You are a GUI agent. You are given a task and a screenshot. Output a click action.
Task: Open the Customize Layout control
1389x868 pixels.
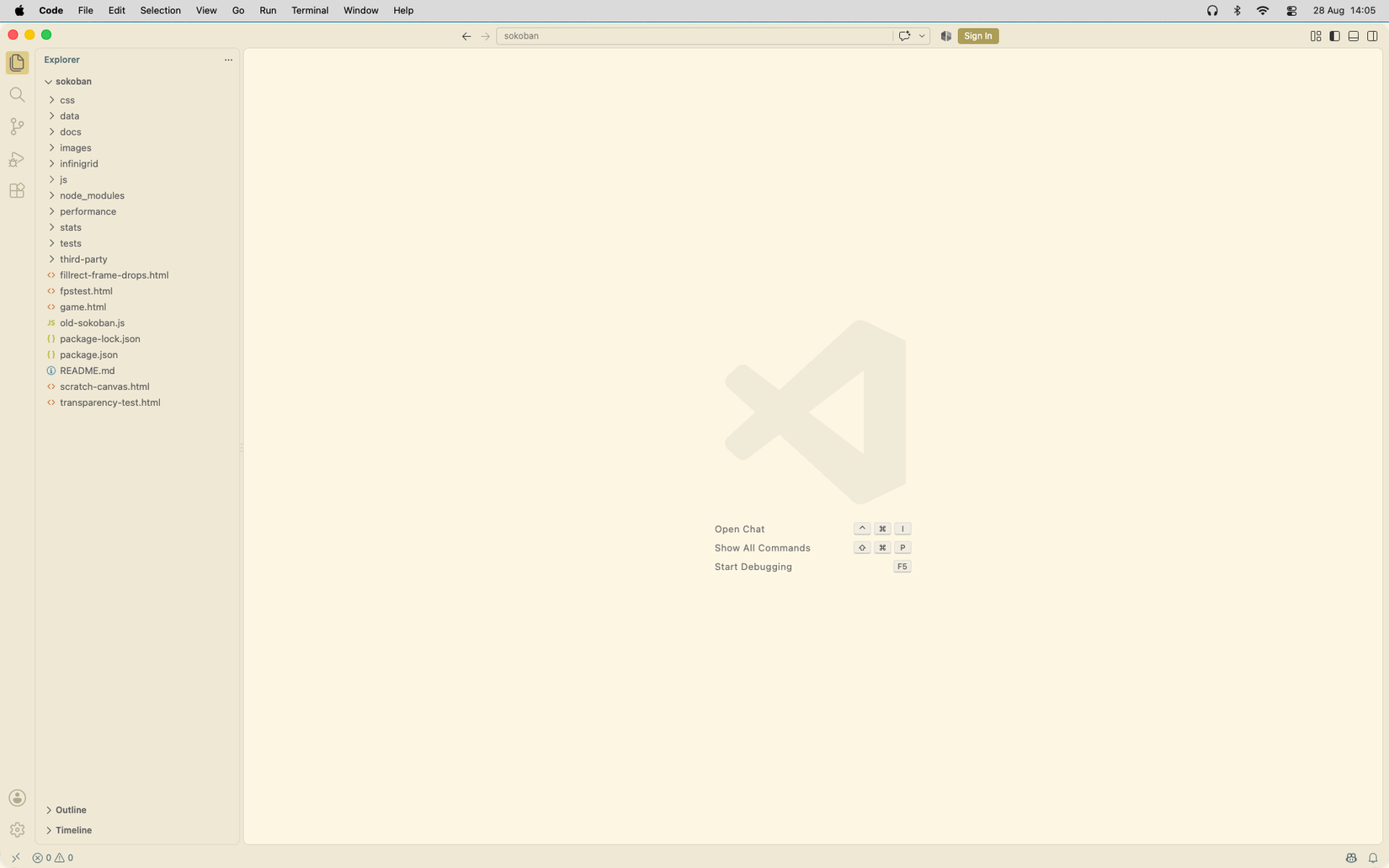[x=1316, y=36]
